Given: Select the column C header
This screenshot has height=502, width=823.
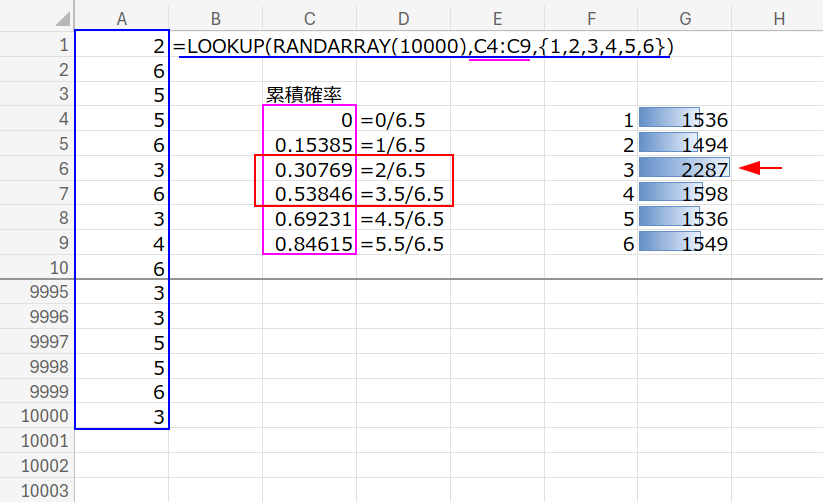Looking at the screenshot, I should [x=309, y=15].
